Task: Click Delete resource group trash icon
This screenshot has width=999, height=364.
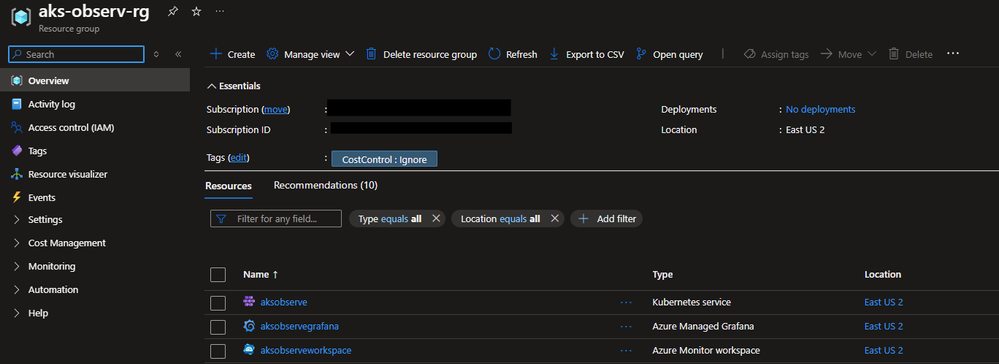Action: [x=371, y=54]
